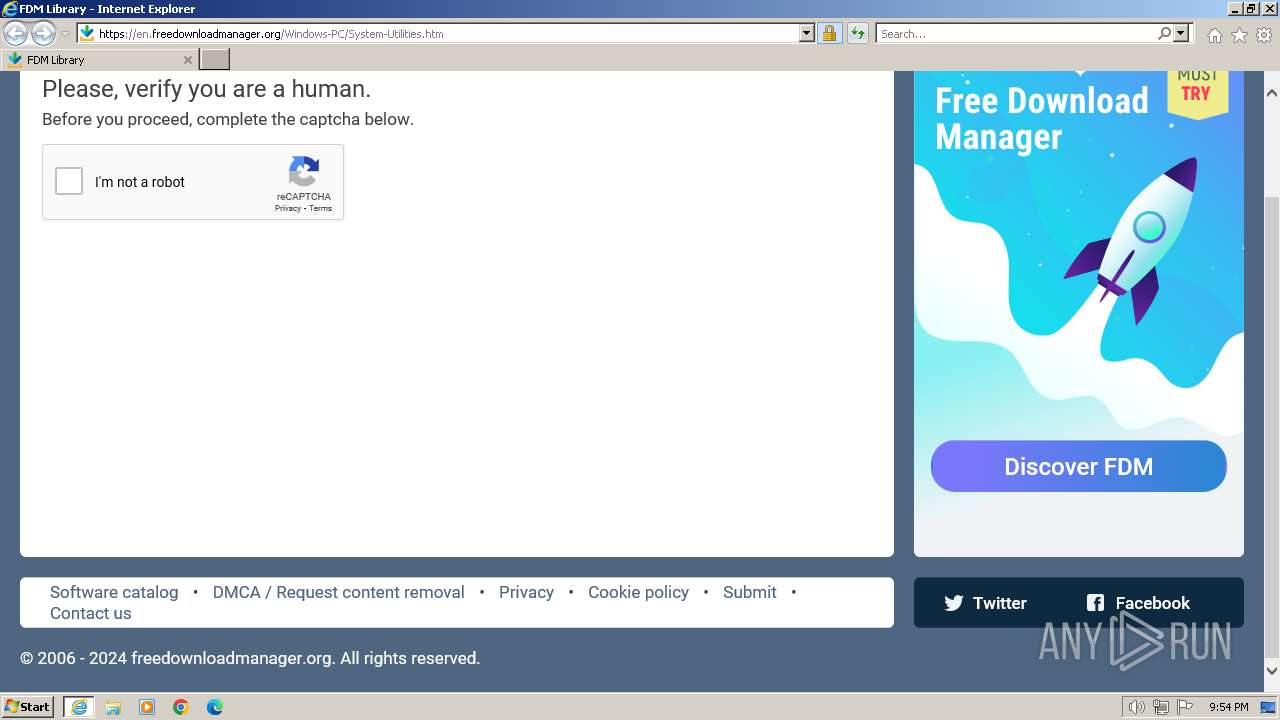Image resolution: width=1280 pixels, height=720 pixels.
Task: Click the site favicon in the address bar
Action: [87, 33]
